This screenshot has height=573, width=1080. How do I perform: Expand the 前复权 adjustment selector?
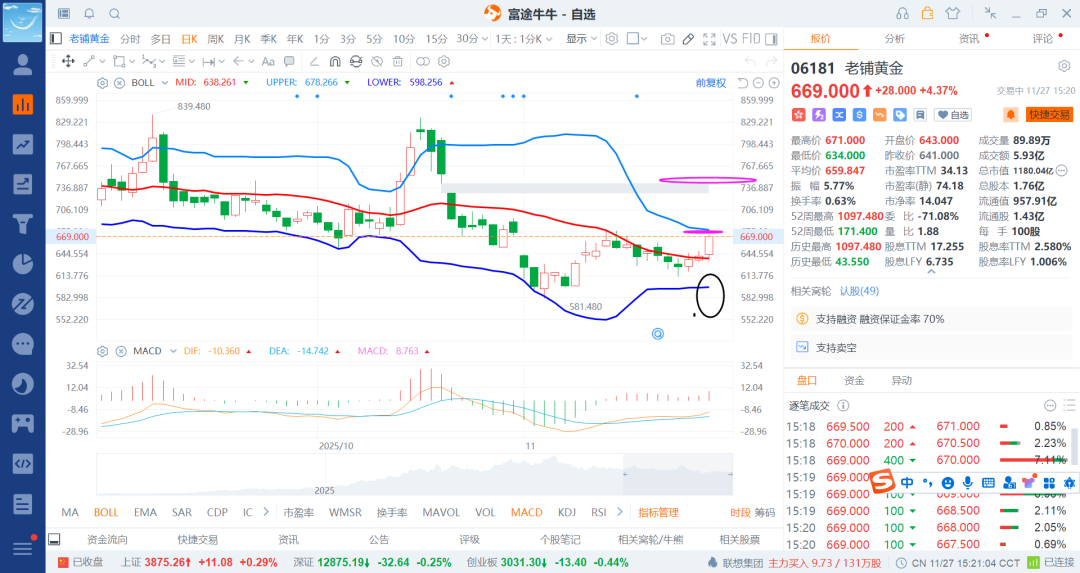(x=711, y=83)
